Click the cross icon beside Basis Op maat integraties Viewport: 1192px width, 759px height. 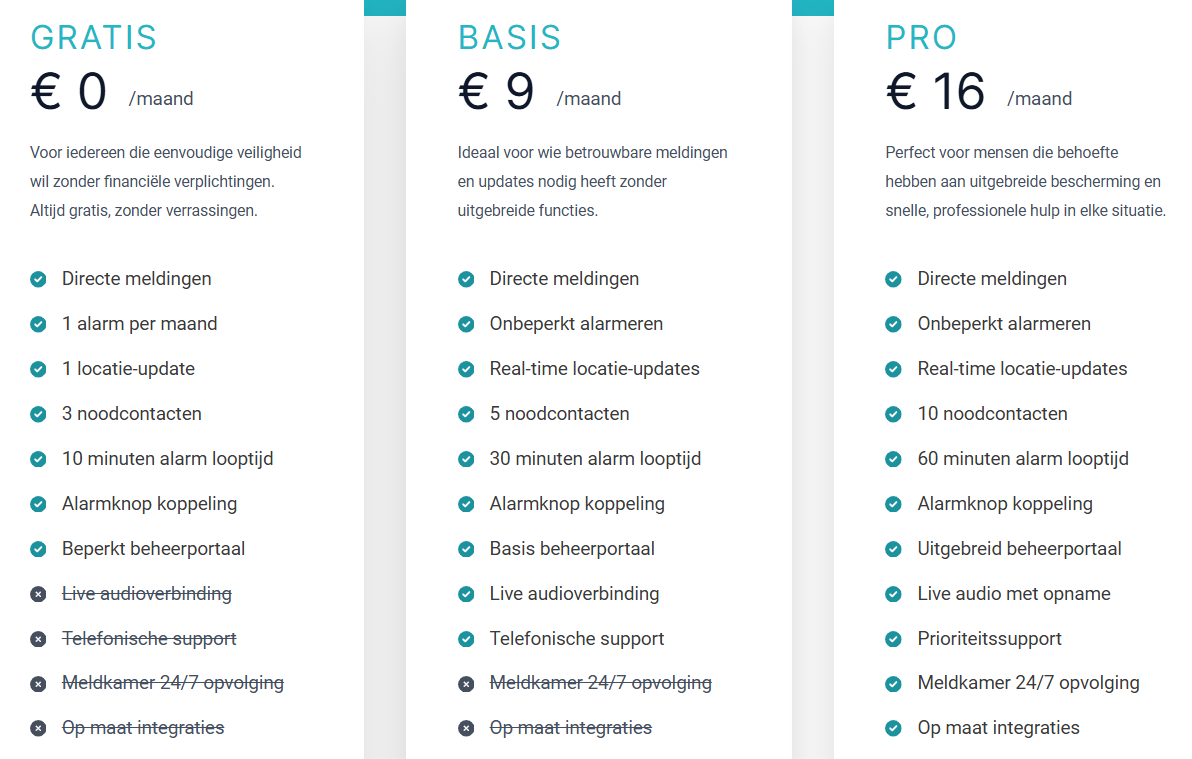pos(466,728)
